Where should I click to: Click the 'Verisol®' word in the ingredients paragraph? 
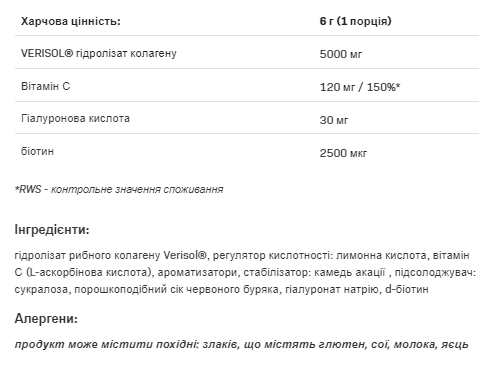185,255
